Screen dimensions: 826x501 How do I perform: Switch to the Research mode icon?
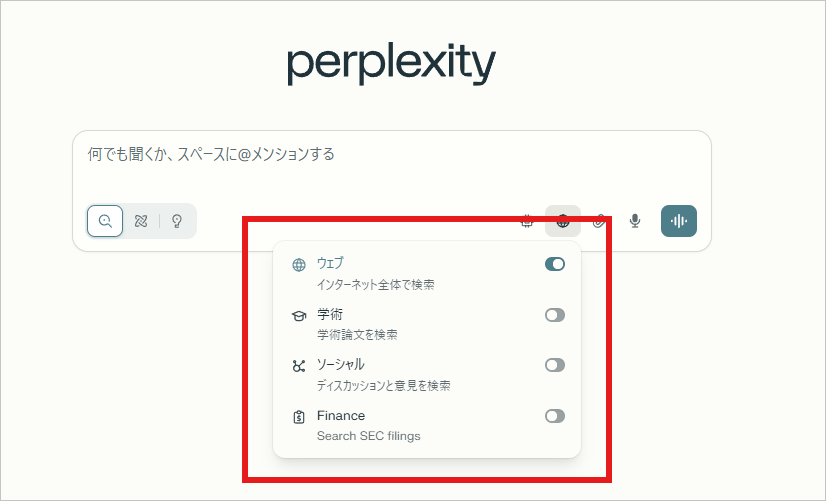141,221
